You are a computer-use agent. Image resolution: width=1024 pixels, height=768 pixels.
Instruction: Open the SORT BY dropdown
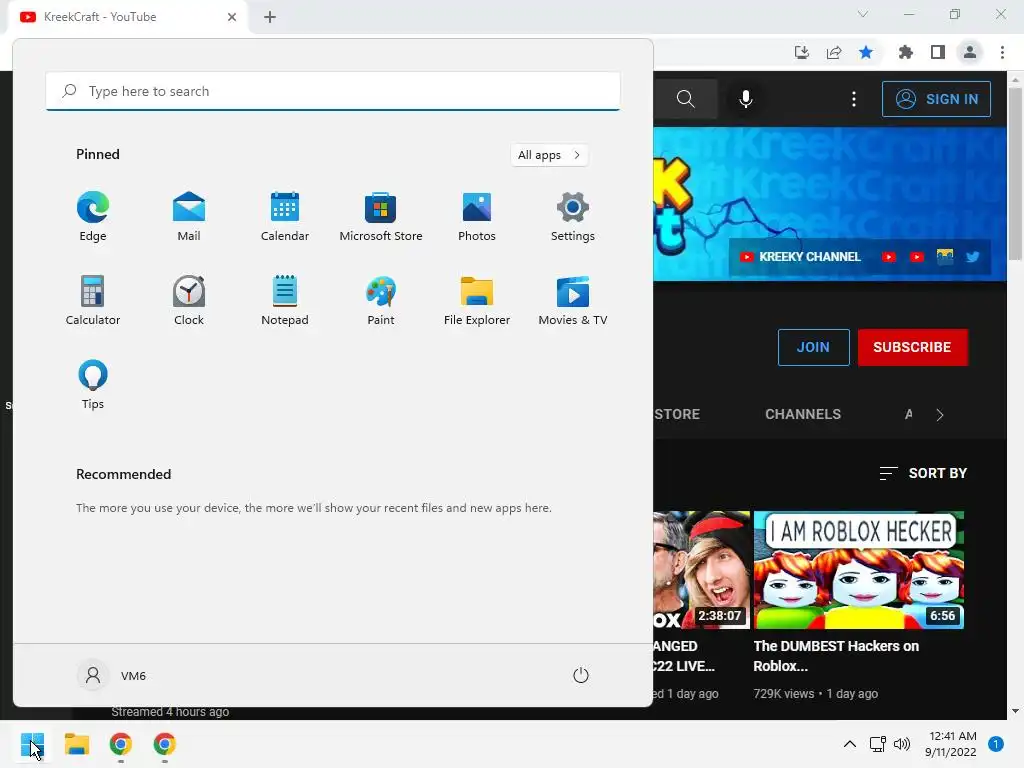(x=923, y=473)
